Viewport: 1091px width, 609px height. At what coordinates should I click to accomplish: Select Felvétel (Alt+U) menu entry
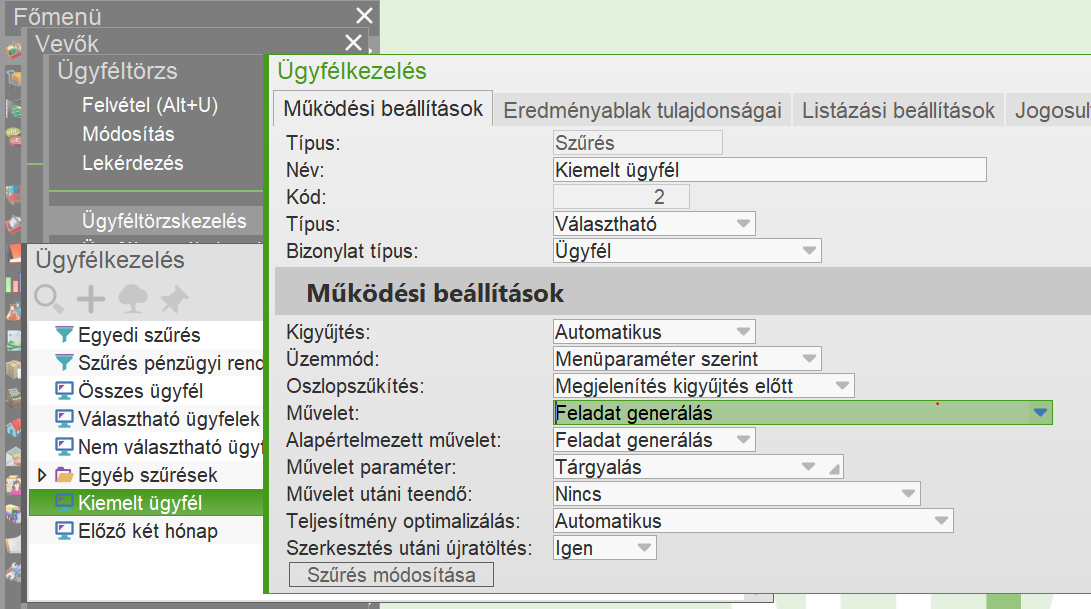pos(150,105)
